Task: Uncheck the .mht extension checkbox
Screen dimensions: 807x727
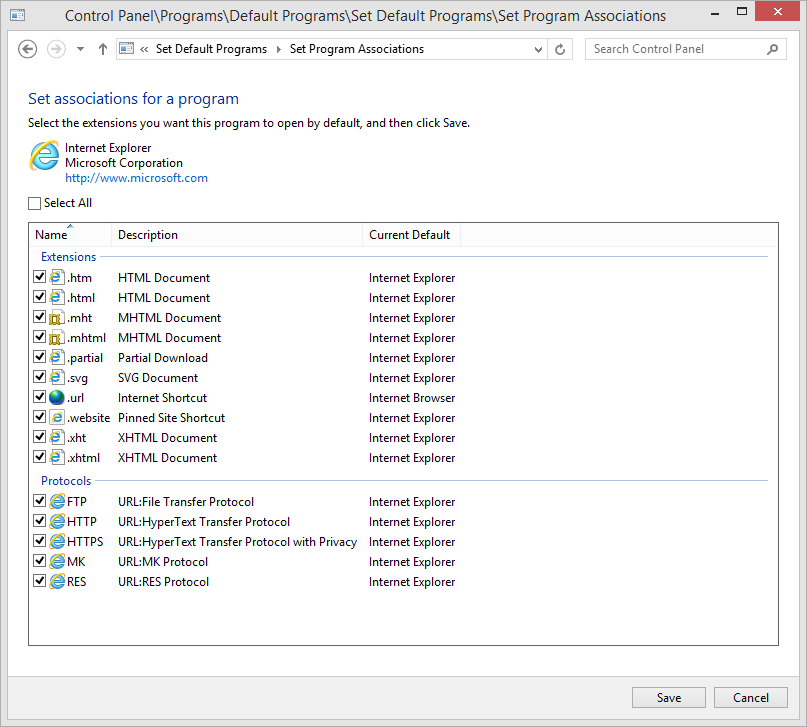Action: pyautogui.click(x=40, y=316)
